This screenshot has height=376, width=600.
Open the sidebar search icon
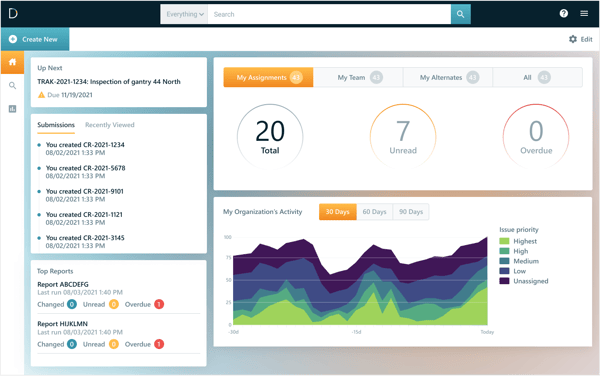tap(13, 86)
